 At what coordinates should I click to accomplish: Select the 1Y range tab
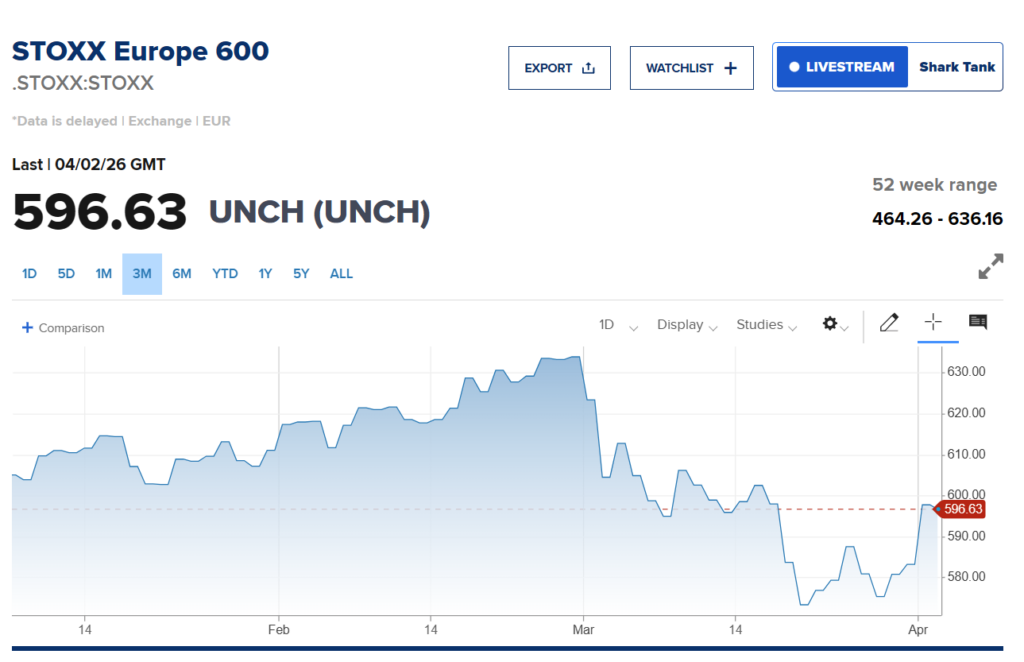(265, 274)
